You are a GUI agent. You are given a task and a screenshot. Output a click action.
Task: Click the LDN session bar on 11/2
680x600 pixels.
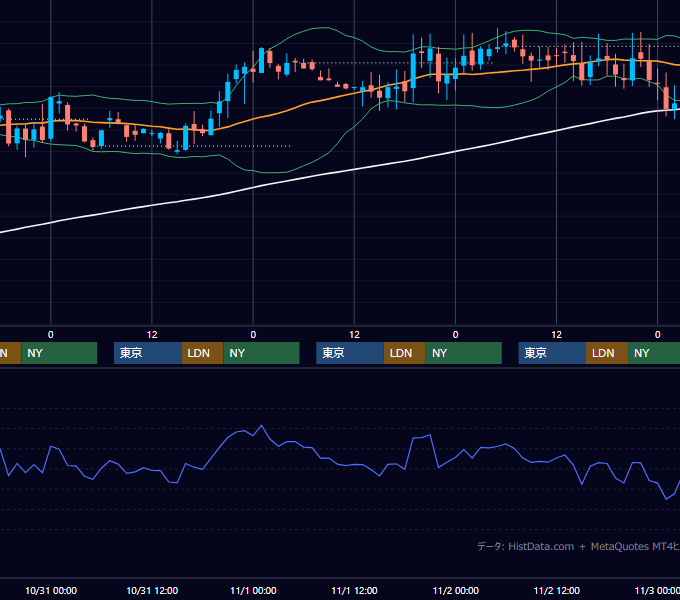[607, 353]
